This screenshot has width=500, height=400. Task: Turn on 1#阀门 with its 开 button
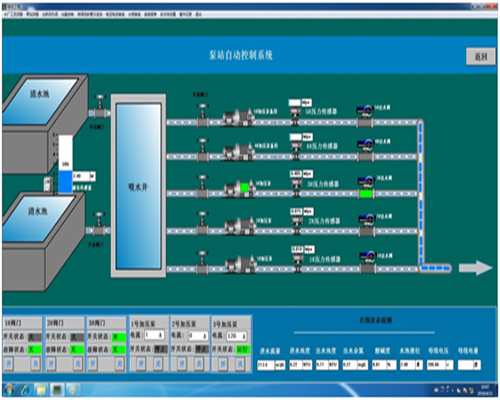(x=9, y=364)
